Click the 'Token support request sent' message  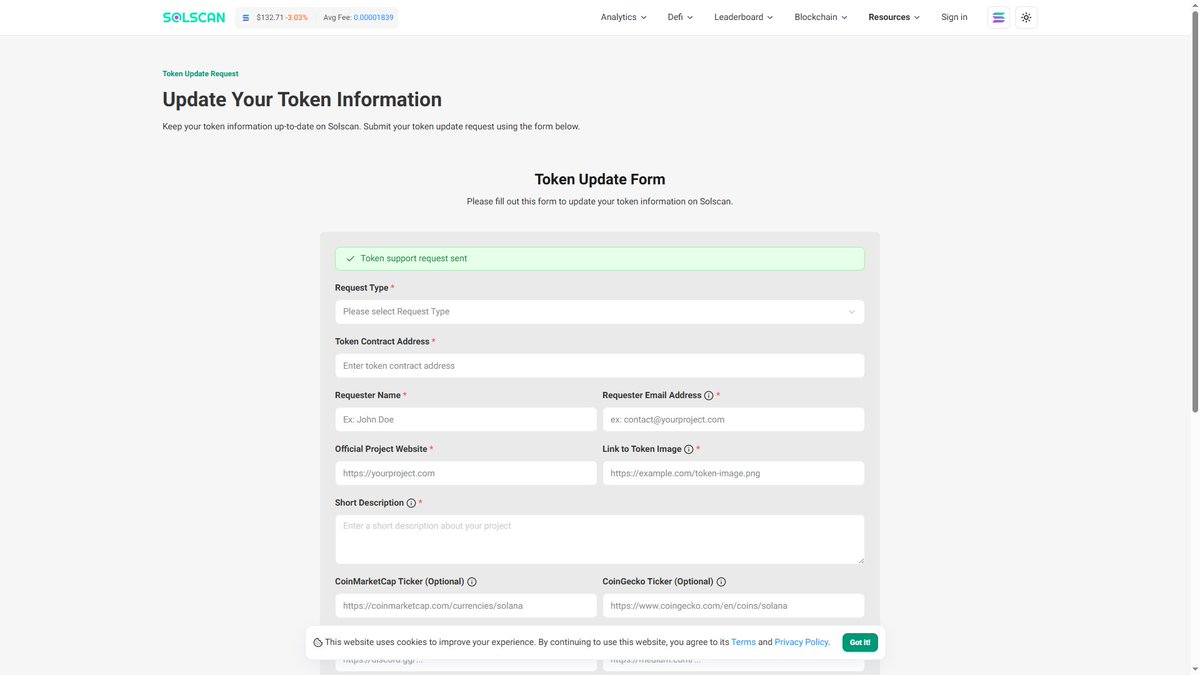[414, 259]
